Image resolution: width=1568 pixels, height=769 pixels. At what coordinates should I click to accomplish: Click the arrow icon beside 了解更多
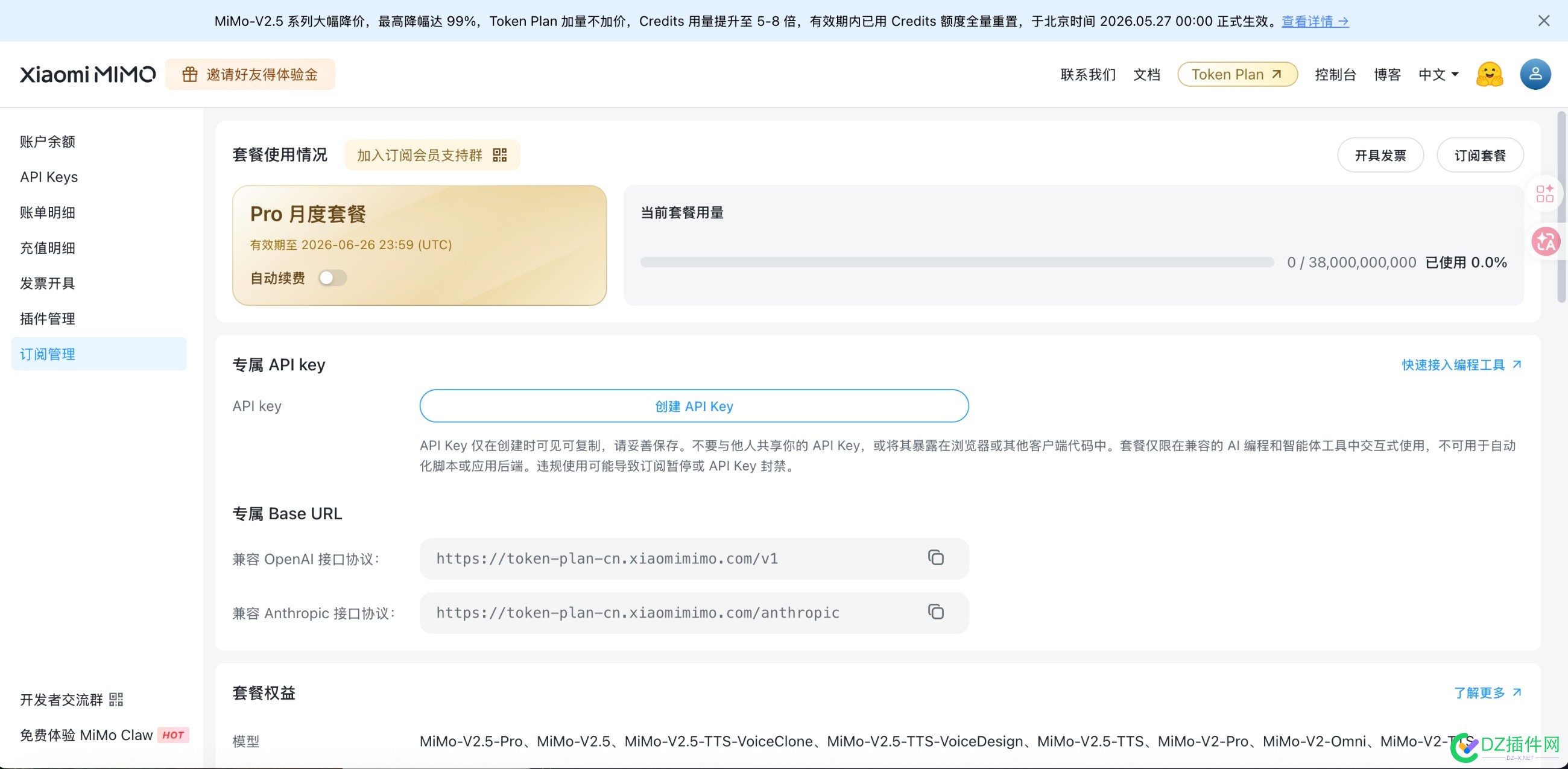(1516, 692)
